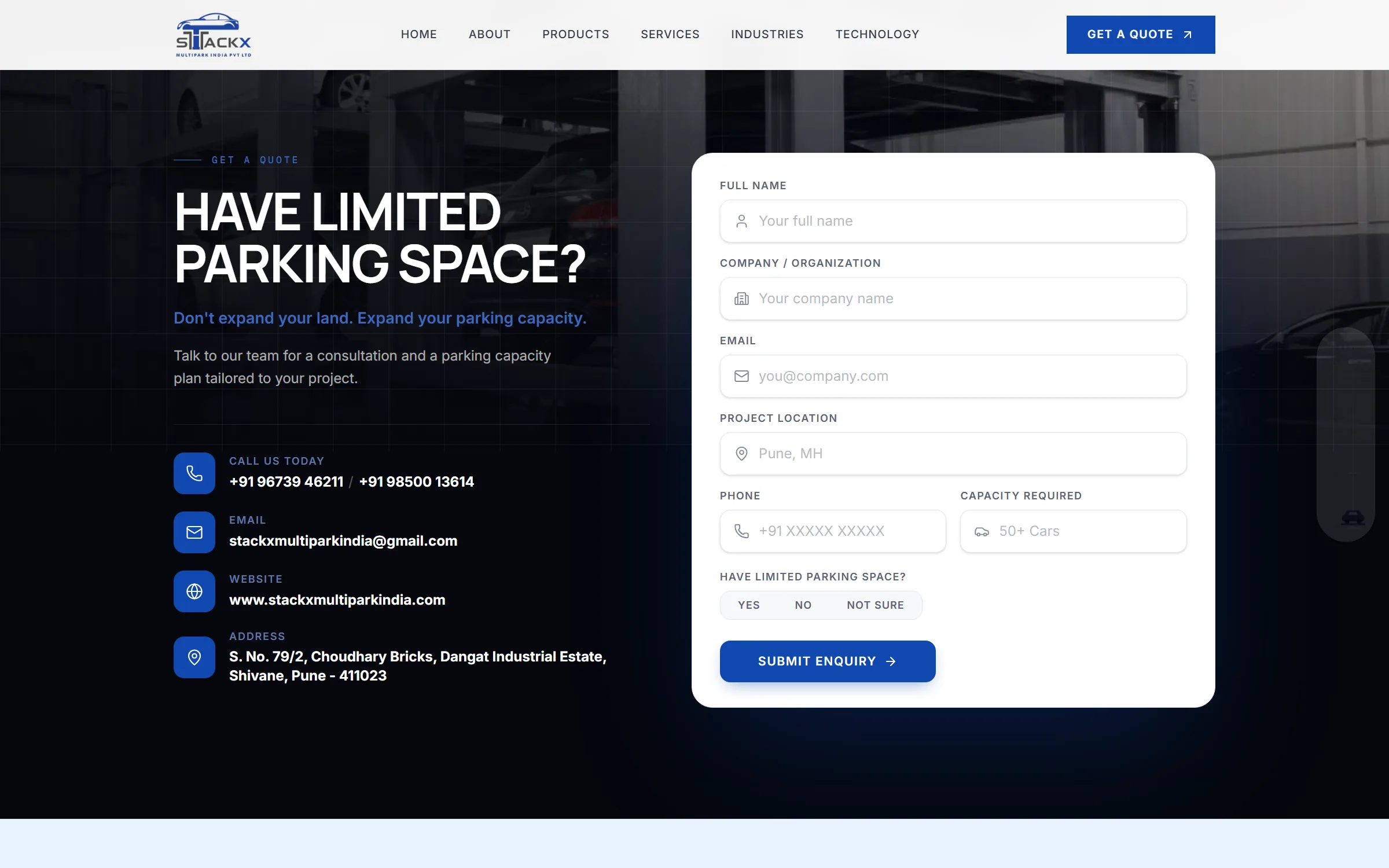The width and height of the screenshot is (1389, 868).
Task: Click the blue phone icon tile
Action: 194,473
